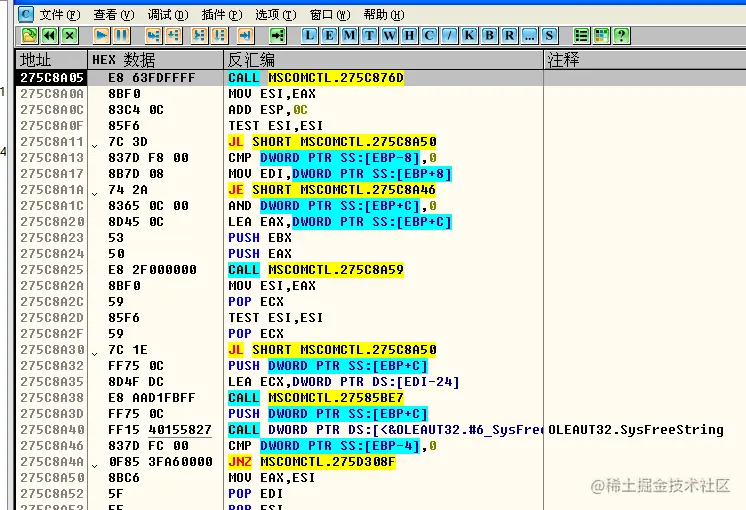Click the green Help question mark icon
746x510 pixels.
pos(621,36)
